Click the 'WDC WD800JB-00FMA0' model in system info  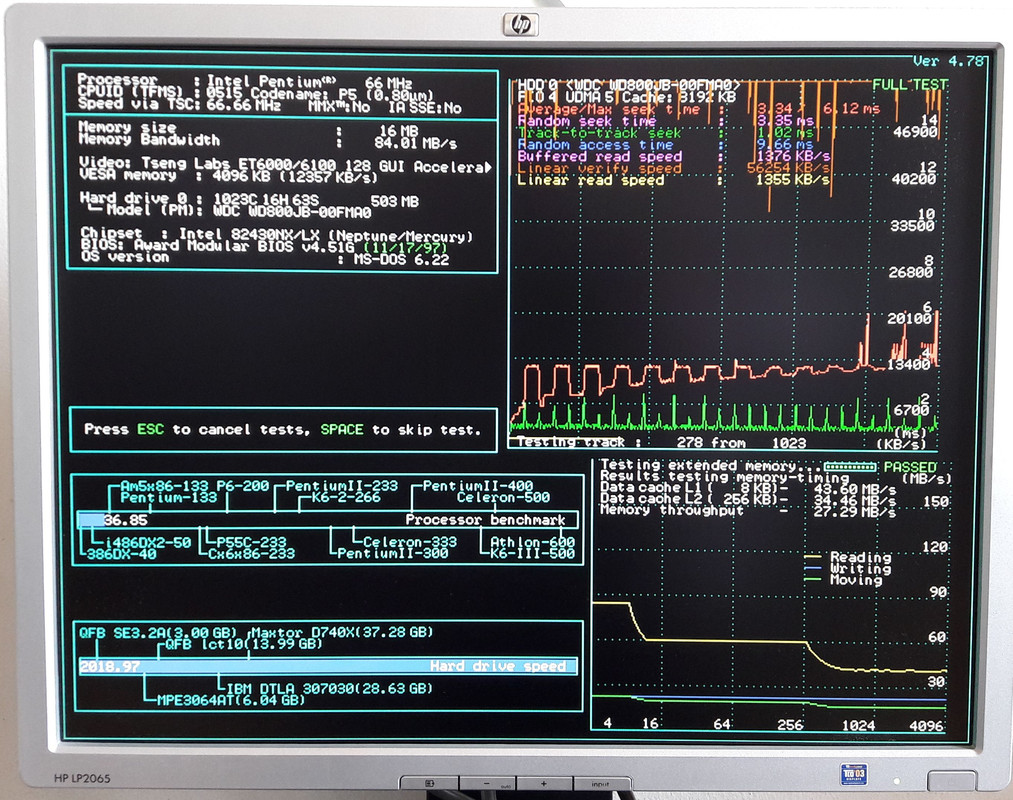click(292, 212)
